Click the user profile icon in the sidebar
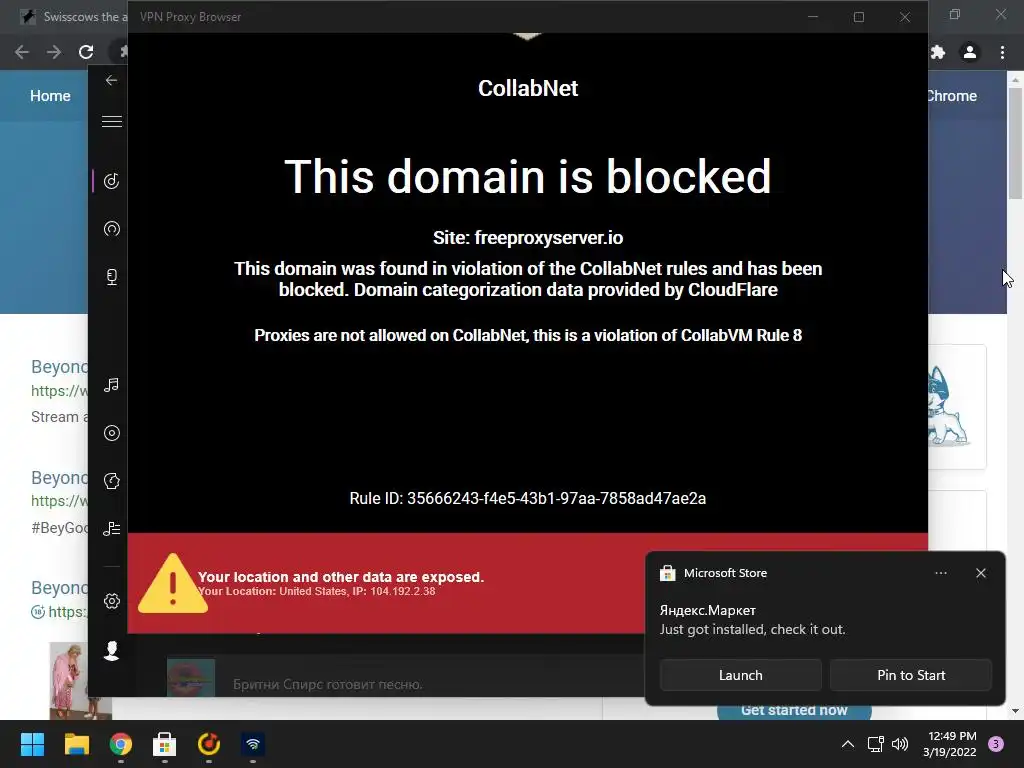The width and height of the screenshot is (1024, 768). 112,650
